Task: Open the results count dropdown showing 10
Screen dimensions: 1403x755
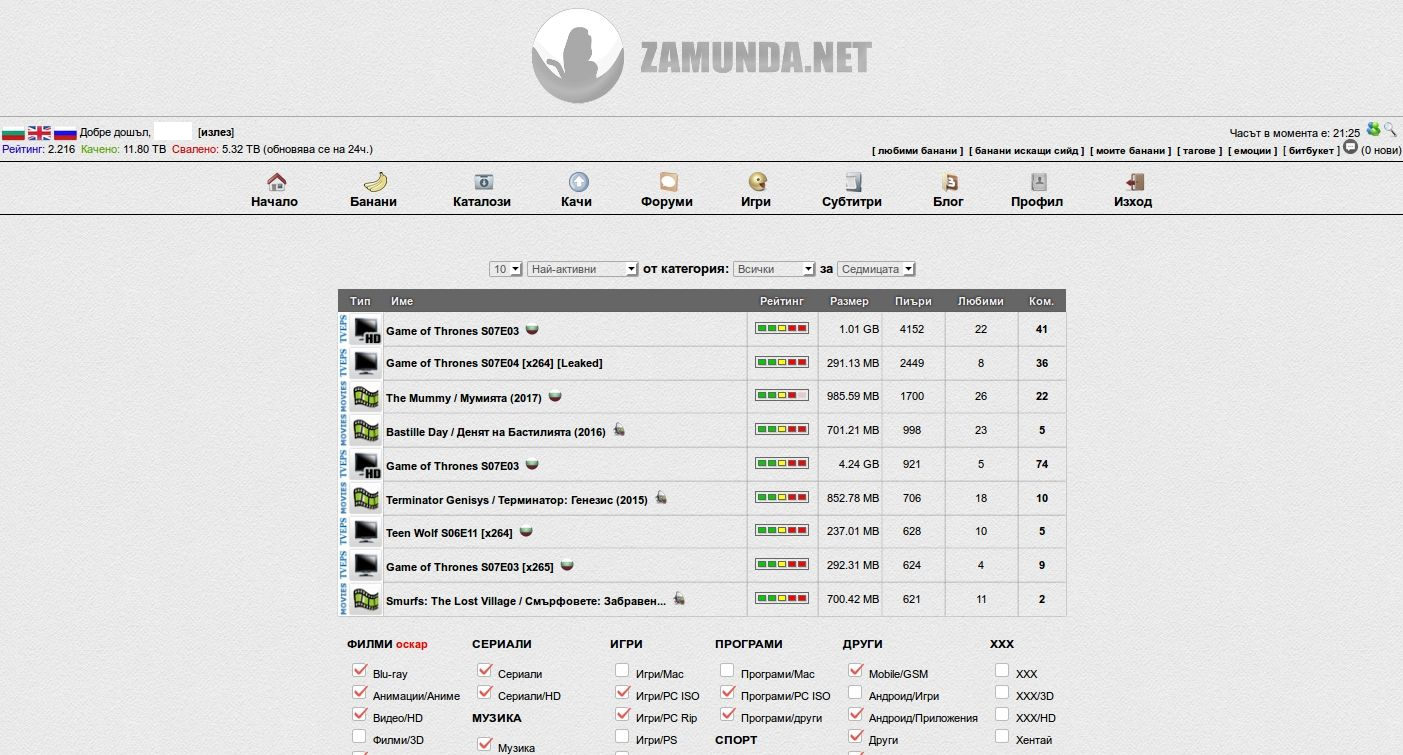Action: [505, 269]
